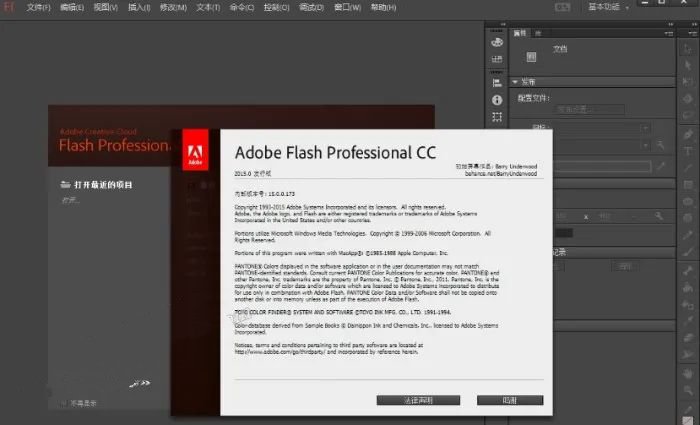Open the 视图(V) menu
The width and height of the screenshot is (700, 425).
tap(105, 8)
